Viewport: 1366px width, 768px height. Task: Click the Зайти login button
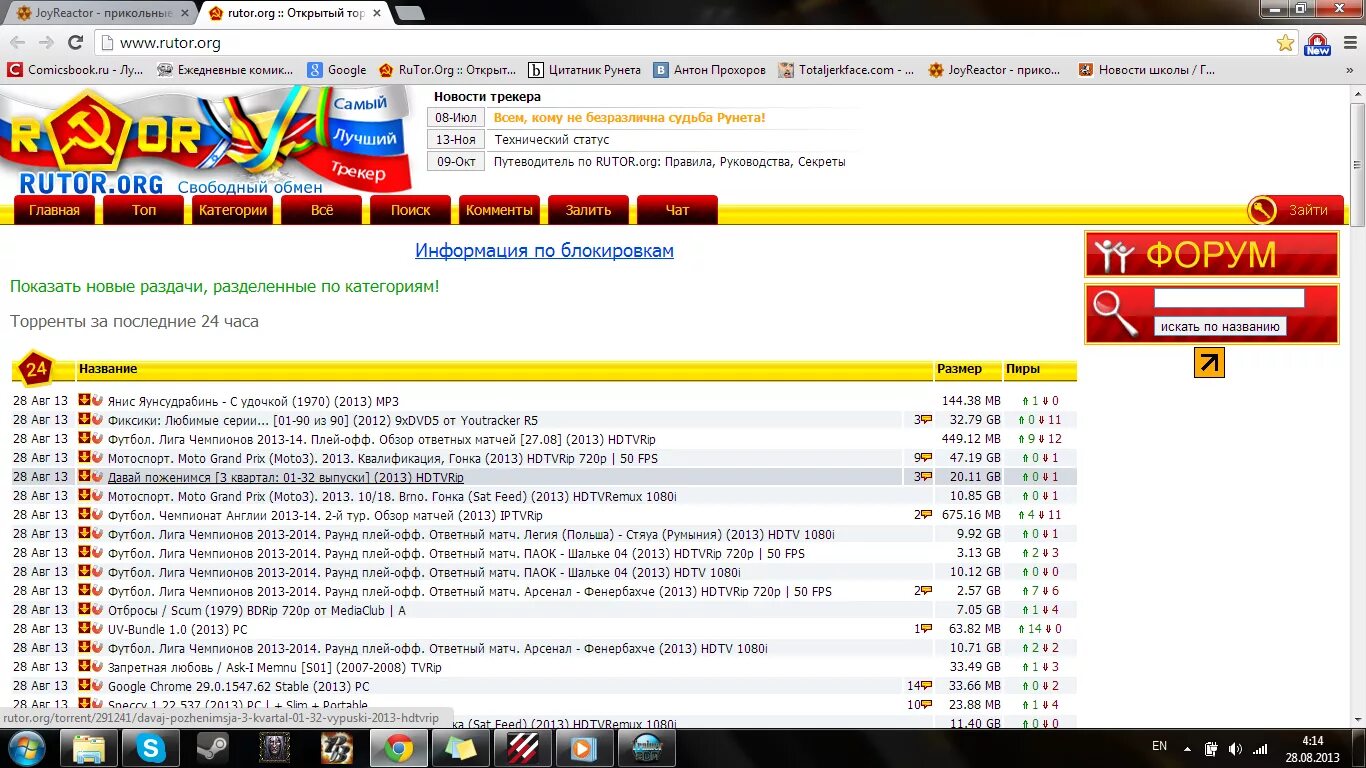1296,210
